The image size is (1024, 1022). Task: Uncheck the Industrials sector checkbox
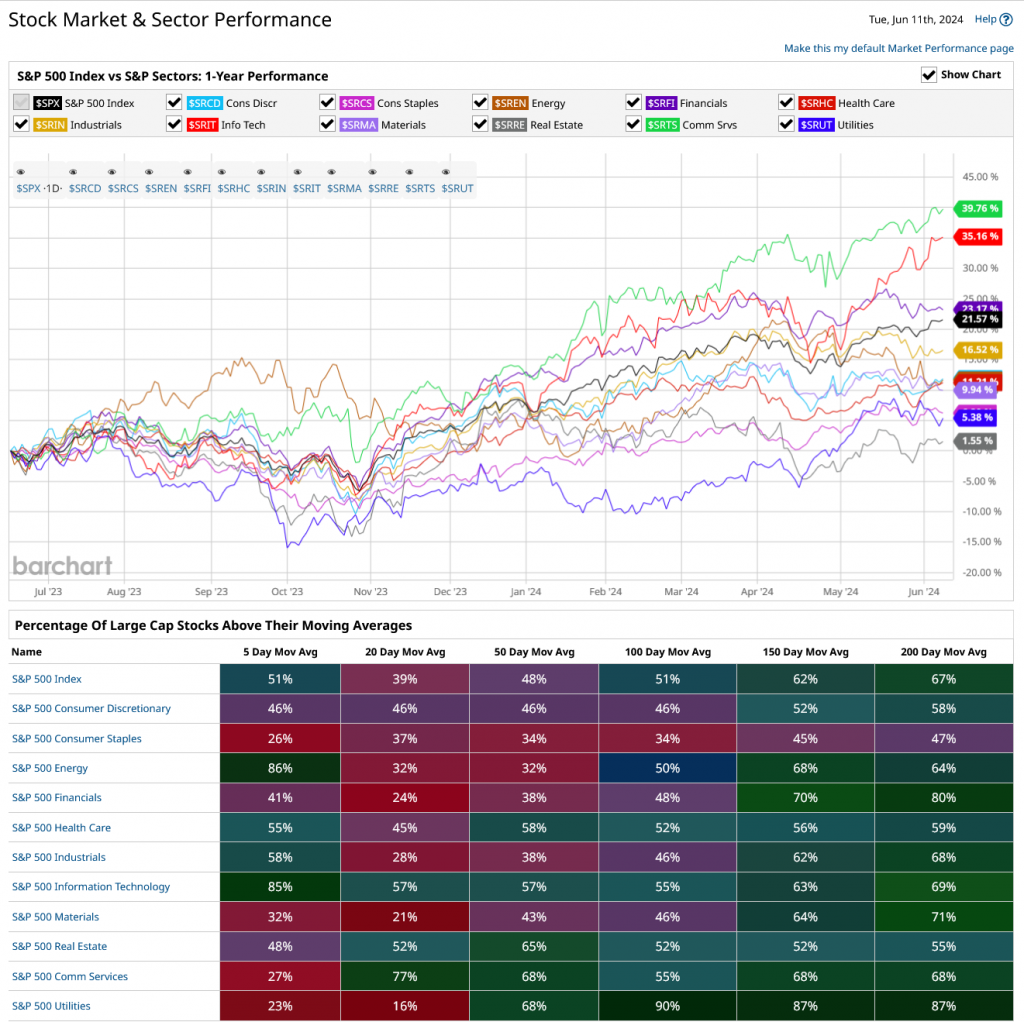click(22, 124)
